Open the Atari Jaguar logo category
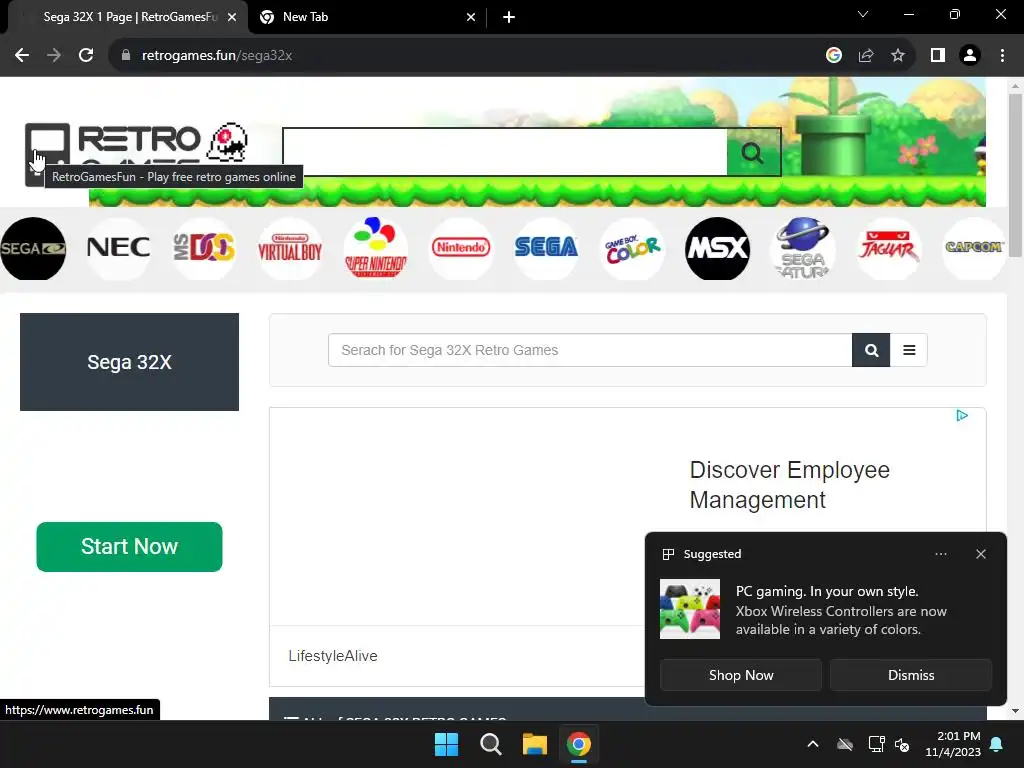 pyautogui.click(x=889, y=249)
